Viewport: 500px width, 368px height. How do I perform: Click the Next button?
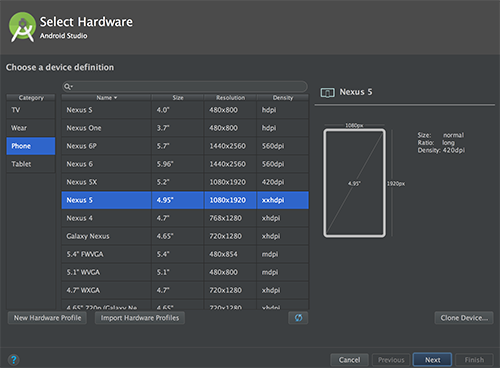pyautogui.click(x=432, y=360)
